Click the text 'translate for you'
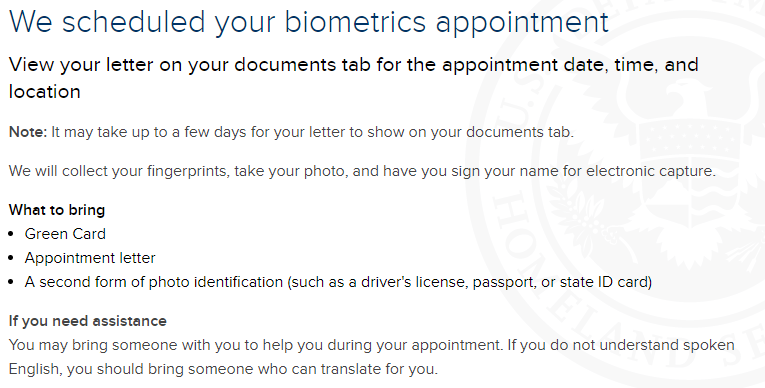765x388 pixels. [379, 369]
